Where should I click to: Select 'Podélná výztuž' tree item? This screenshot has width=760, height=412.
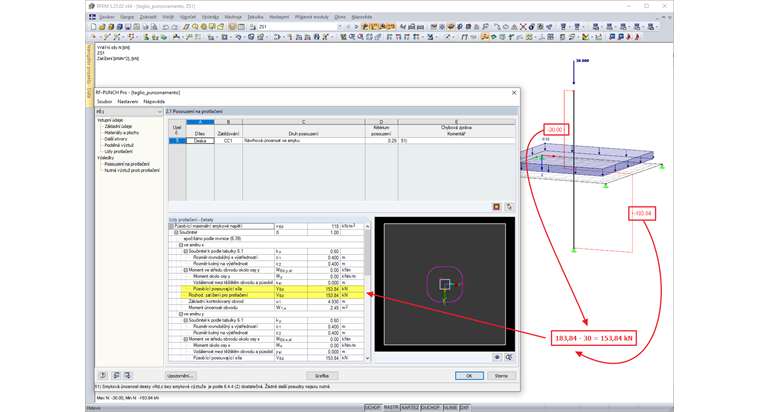point(119,145)
